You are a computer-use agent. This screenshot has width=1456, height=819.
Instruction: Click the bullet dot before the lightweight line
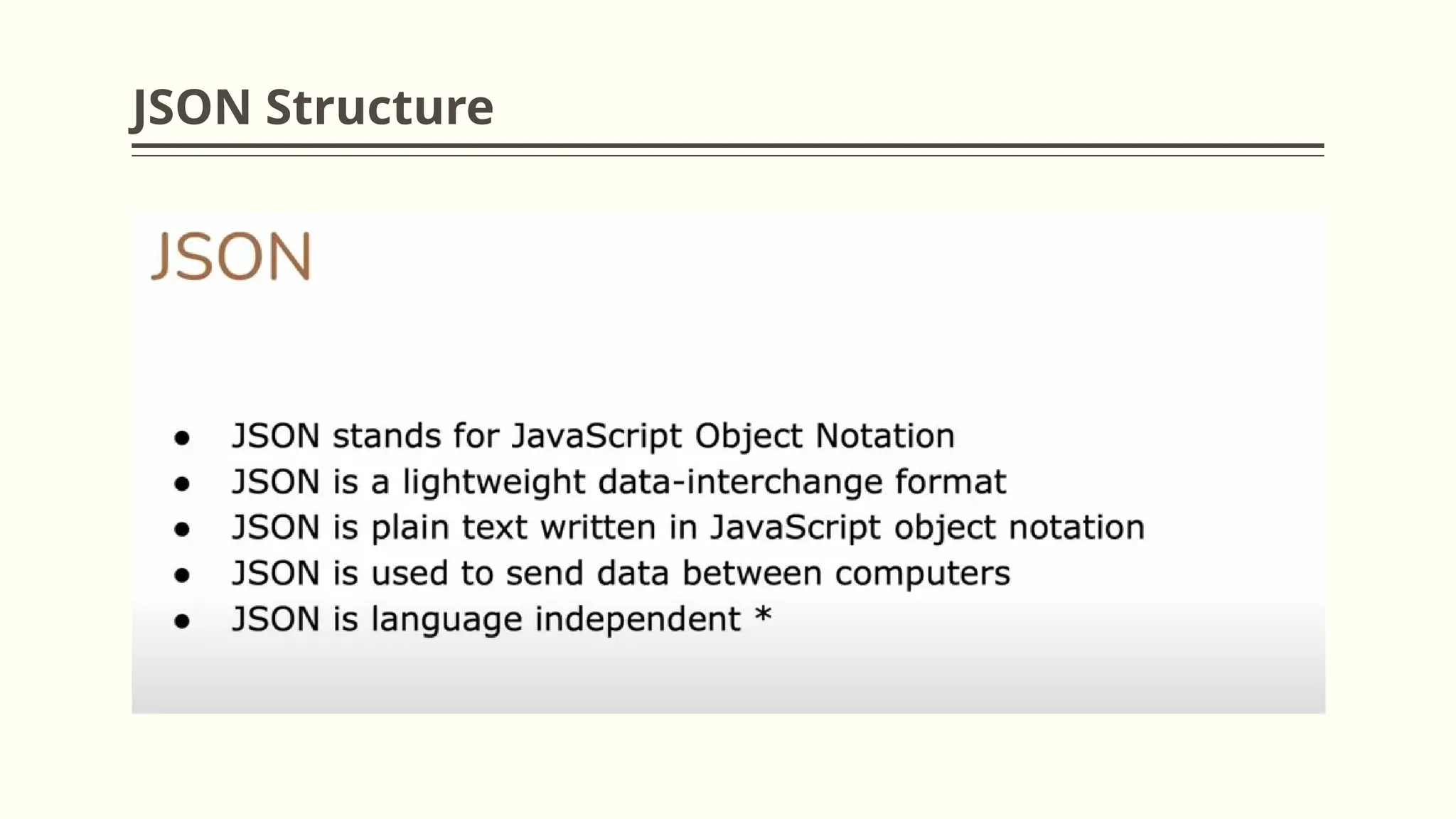(182, 483)
